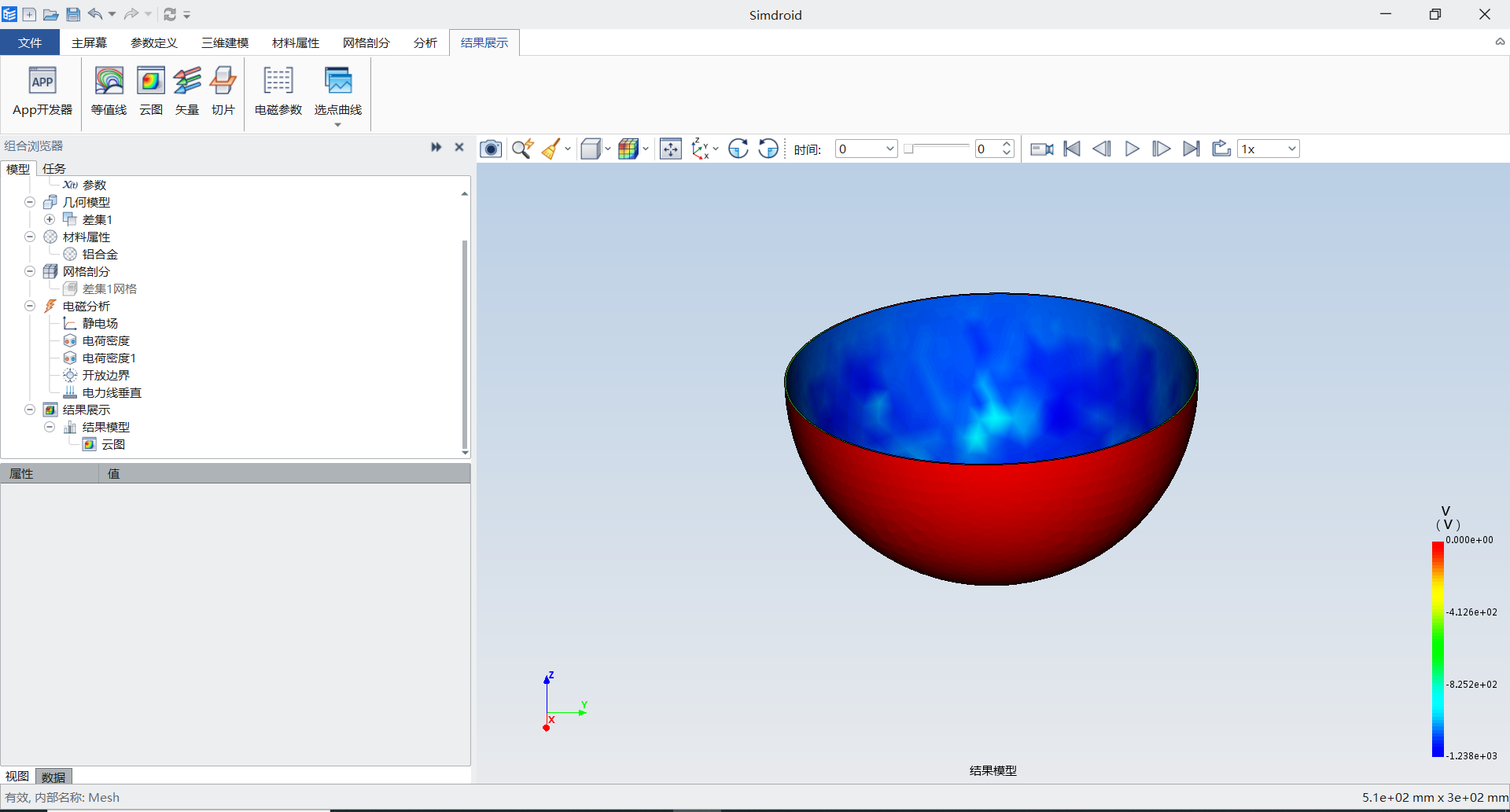Switch to the 数据 bottom tab
This screenshot has width=1510, height=812.
[53, 777]
